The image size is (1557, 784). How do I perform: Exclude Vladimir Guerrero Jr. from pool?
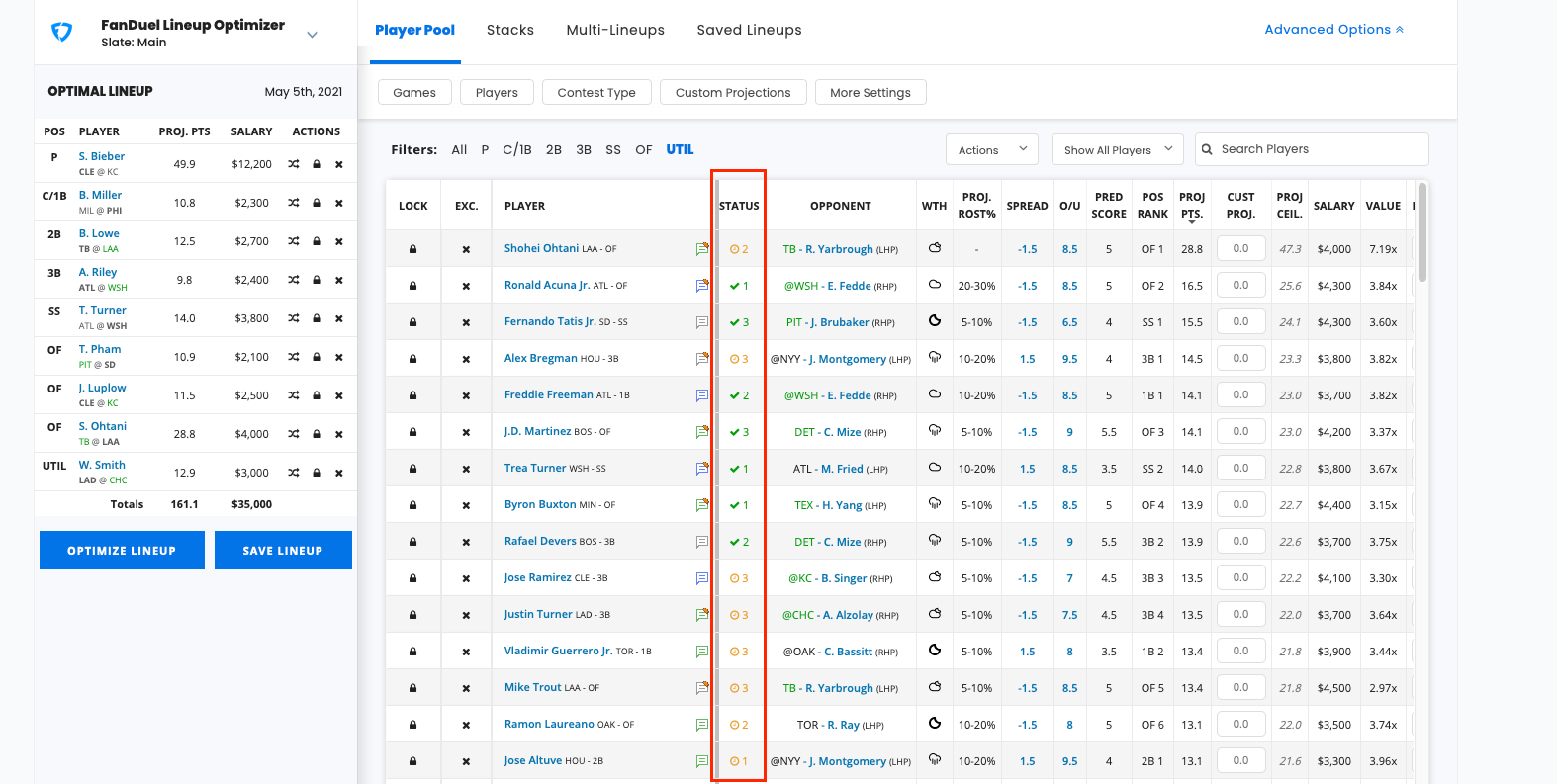pyautogui.click(x=466, y=652)
